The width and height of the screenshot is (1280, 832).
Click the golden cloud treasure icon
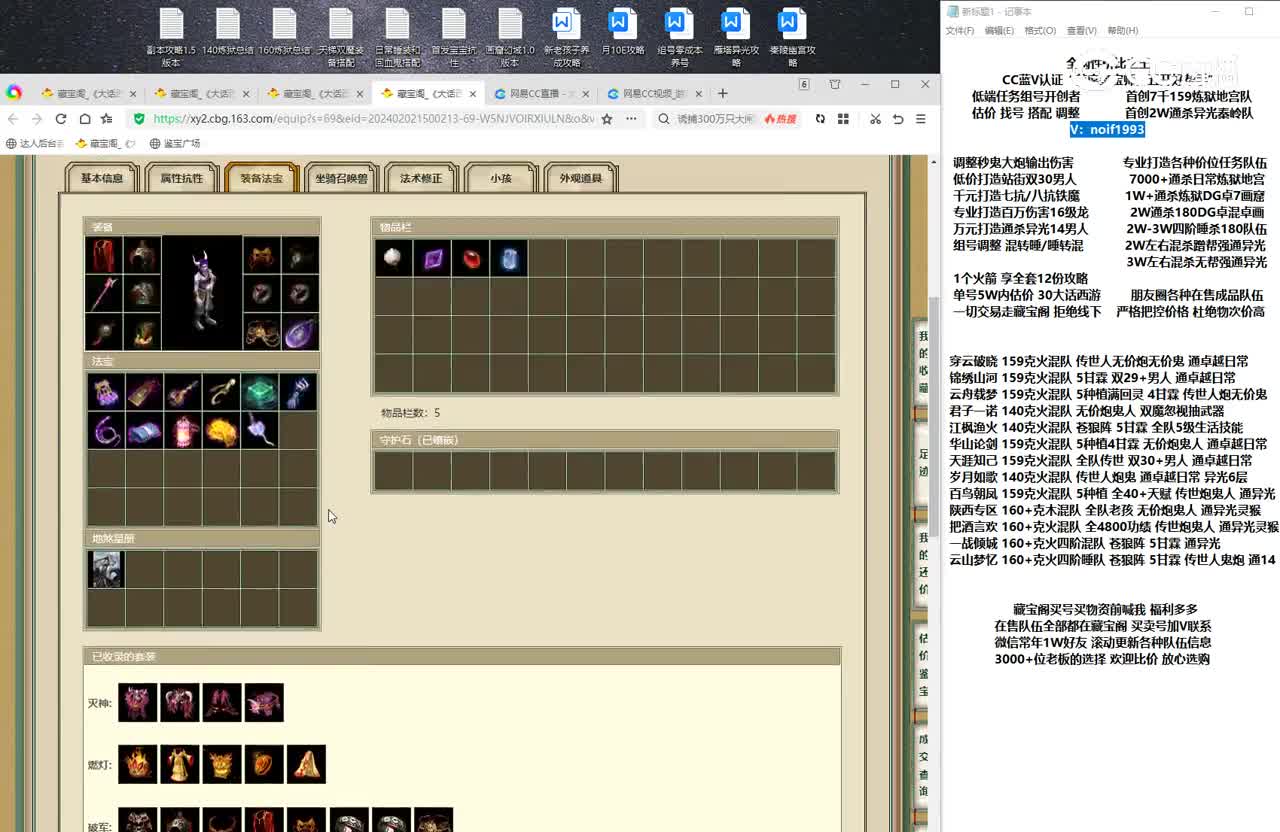pyautogui.click(x=221, y=430)
